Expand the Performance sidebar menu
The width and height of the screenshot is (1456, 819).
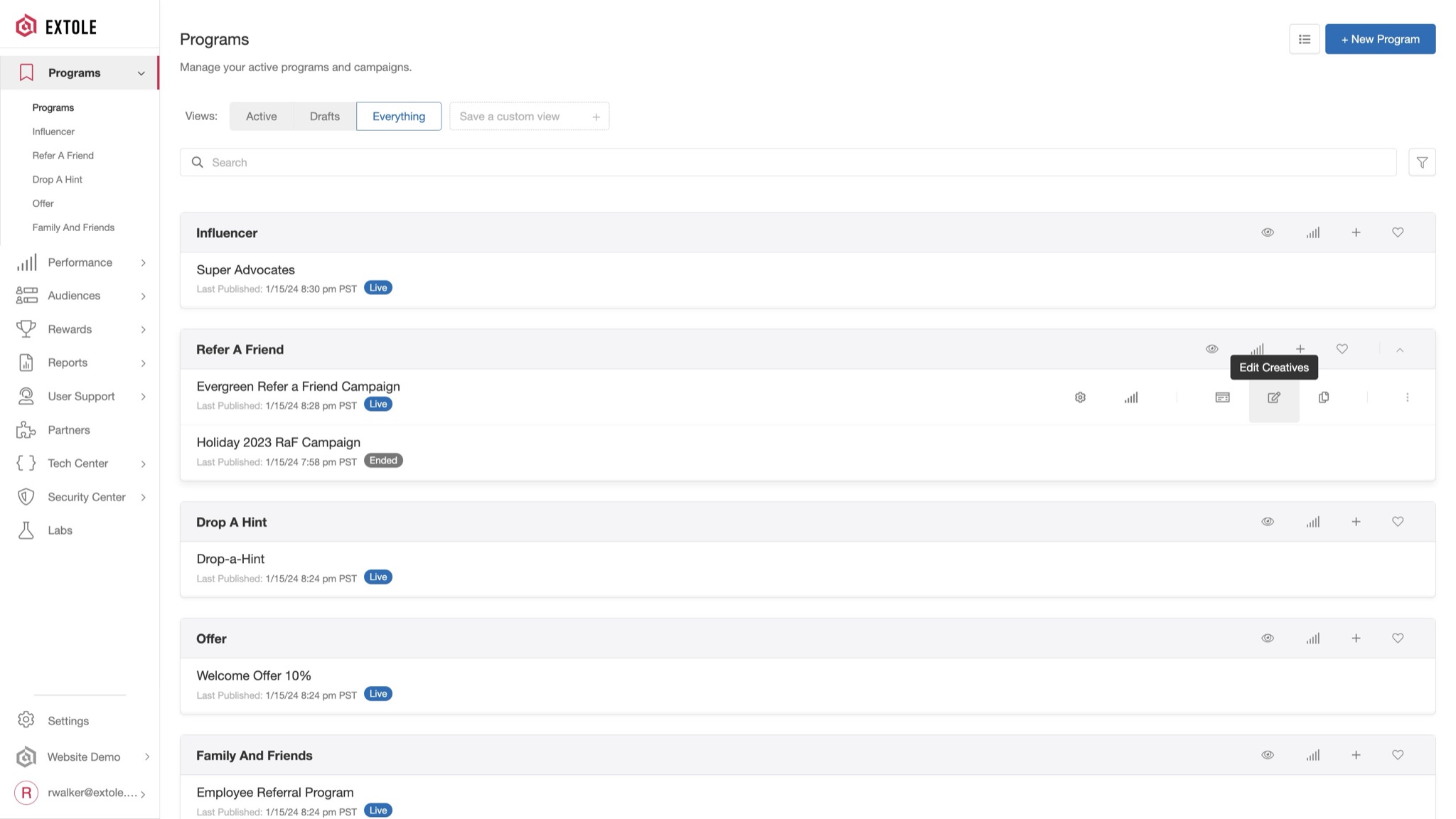[143, 263]
